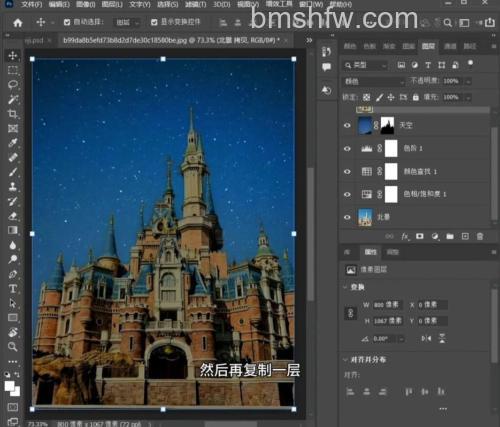The height and width of the screenshot is (427, 500).
Task: Select the Healing Brush tool
Action: pos(13,157)
